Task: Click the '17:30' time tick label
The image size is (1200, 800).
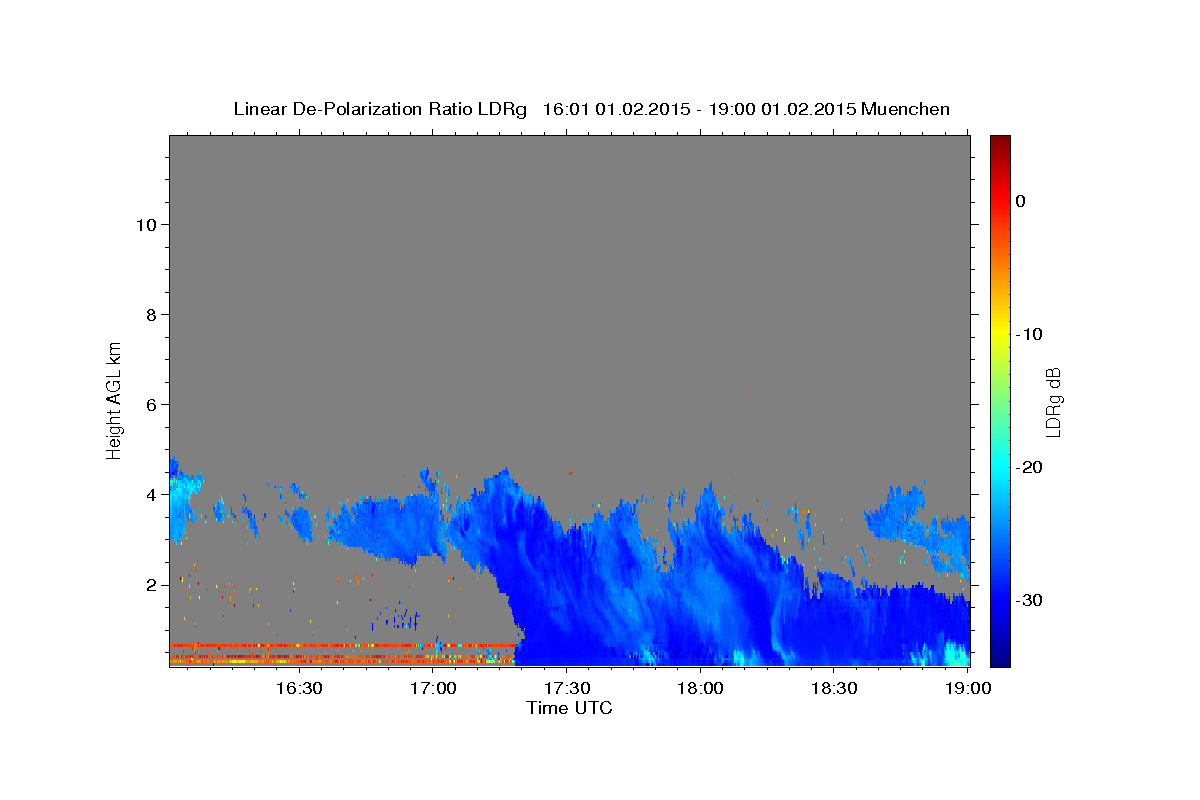Action: coord(567,689)
